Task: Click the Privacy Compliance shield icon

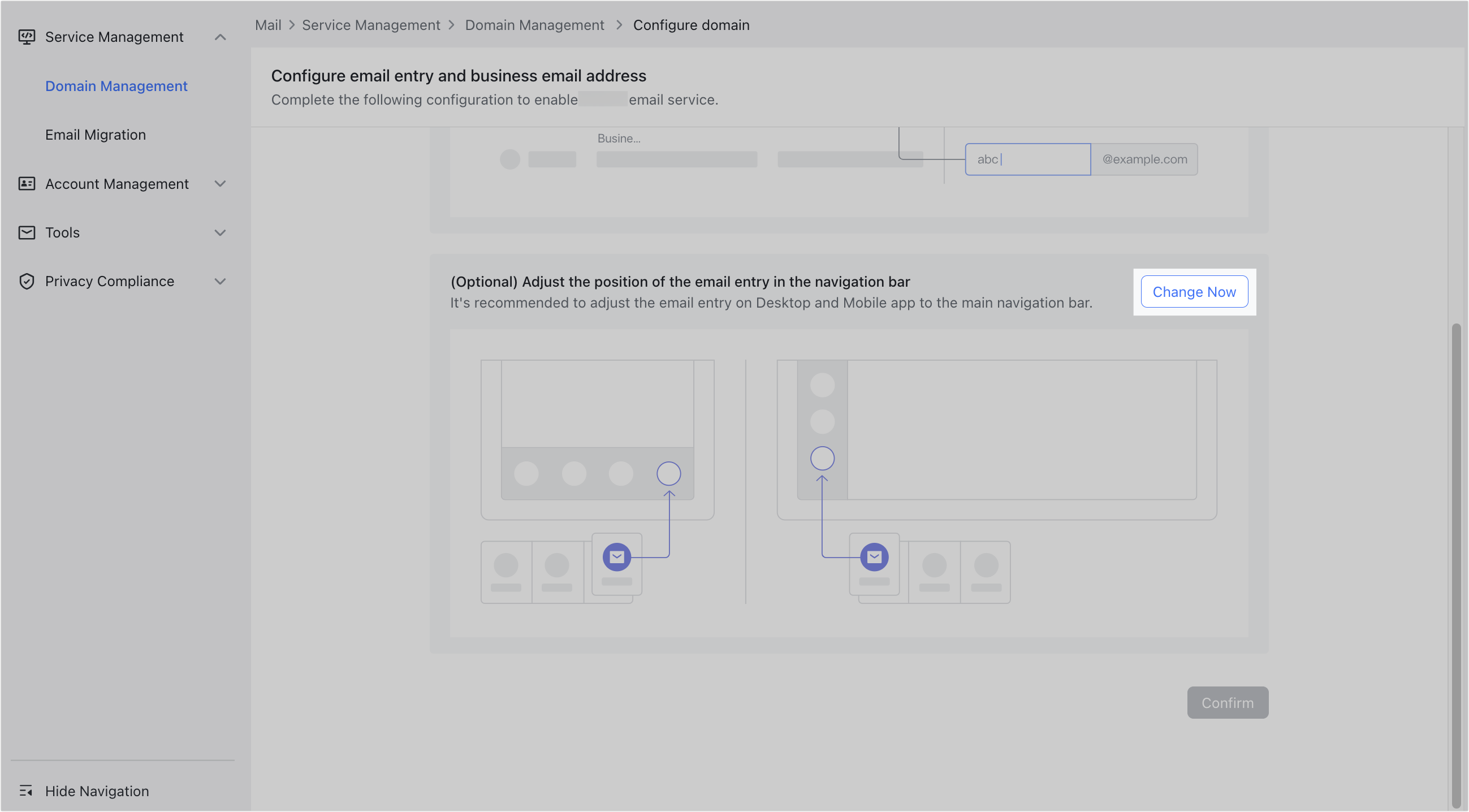Action: 27,281
